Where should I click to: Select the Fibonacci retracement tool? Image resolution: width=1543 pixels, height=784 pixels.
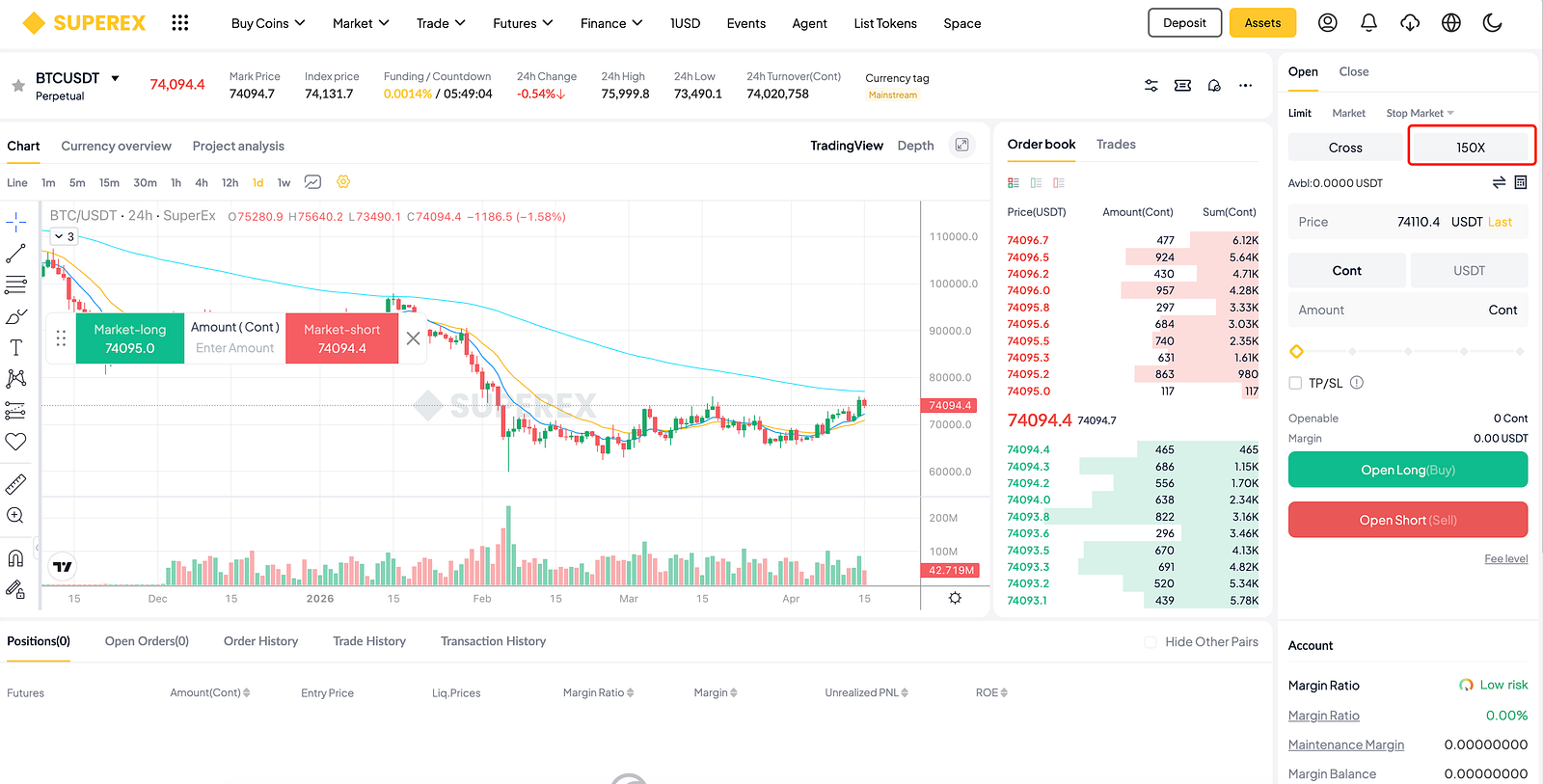tap(16, 284)
